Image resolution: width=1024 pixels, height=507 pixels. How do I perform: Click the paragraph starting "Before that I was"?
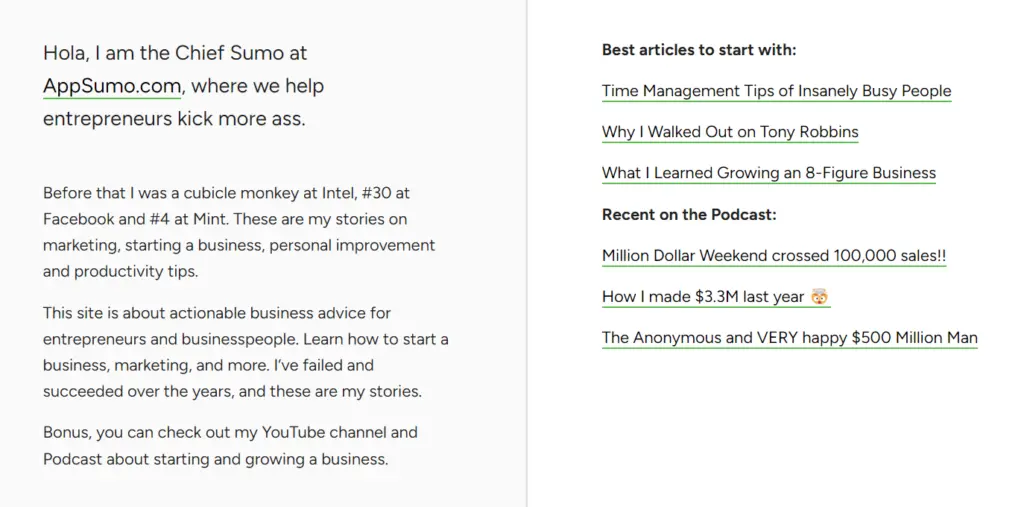point(239,232)
